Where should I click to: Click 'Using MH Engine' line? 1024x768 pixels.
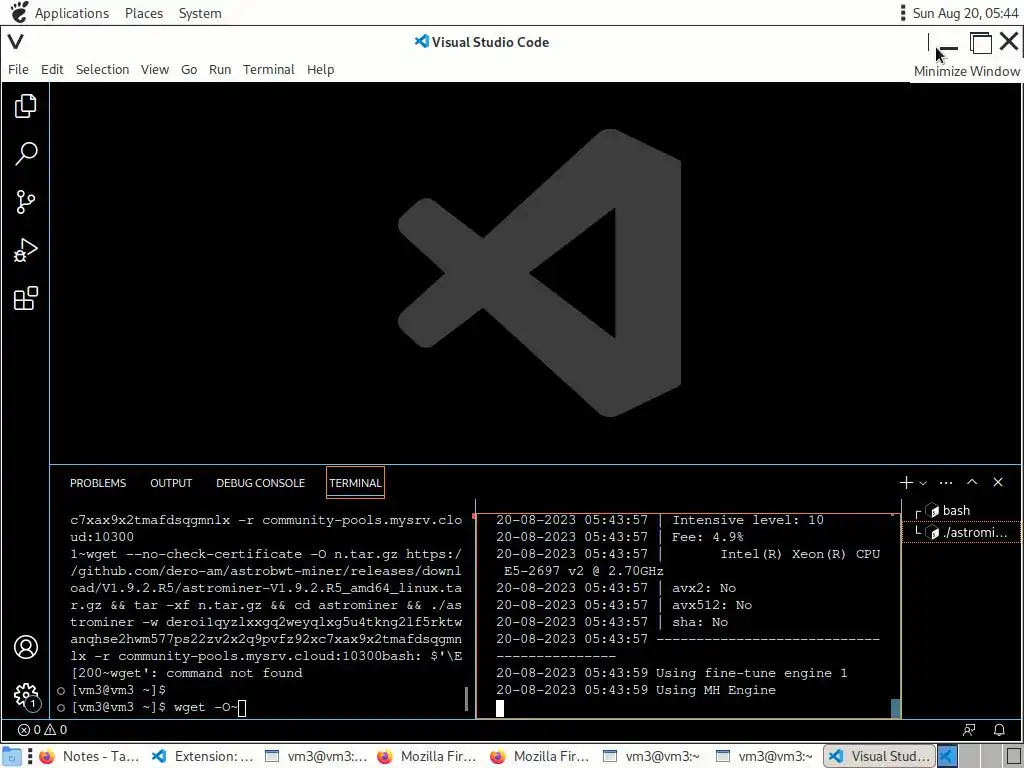coord(716,690)
